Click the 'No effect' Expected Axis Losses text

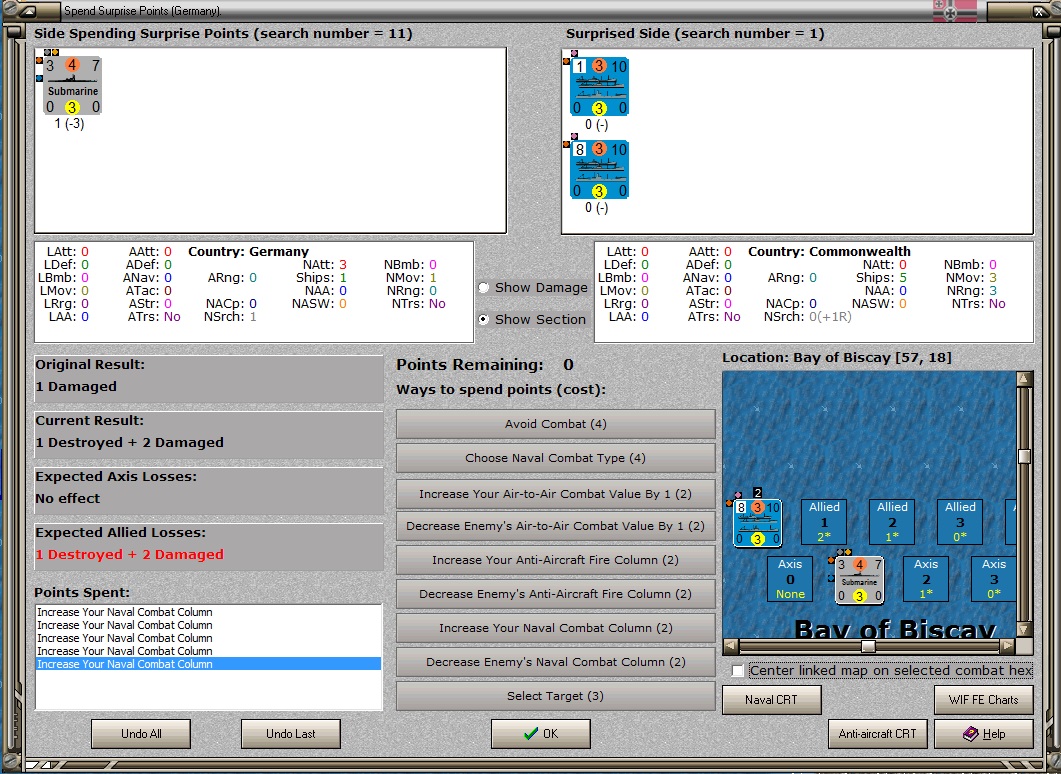click(68, 499)
